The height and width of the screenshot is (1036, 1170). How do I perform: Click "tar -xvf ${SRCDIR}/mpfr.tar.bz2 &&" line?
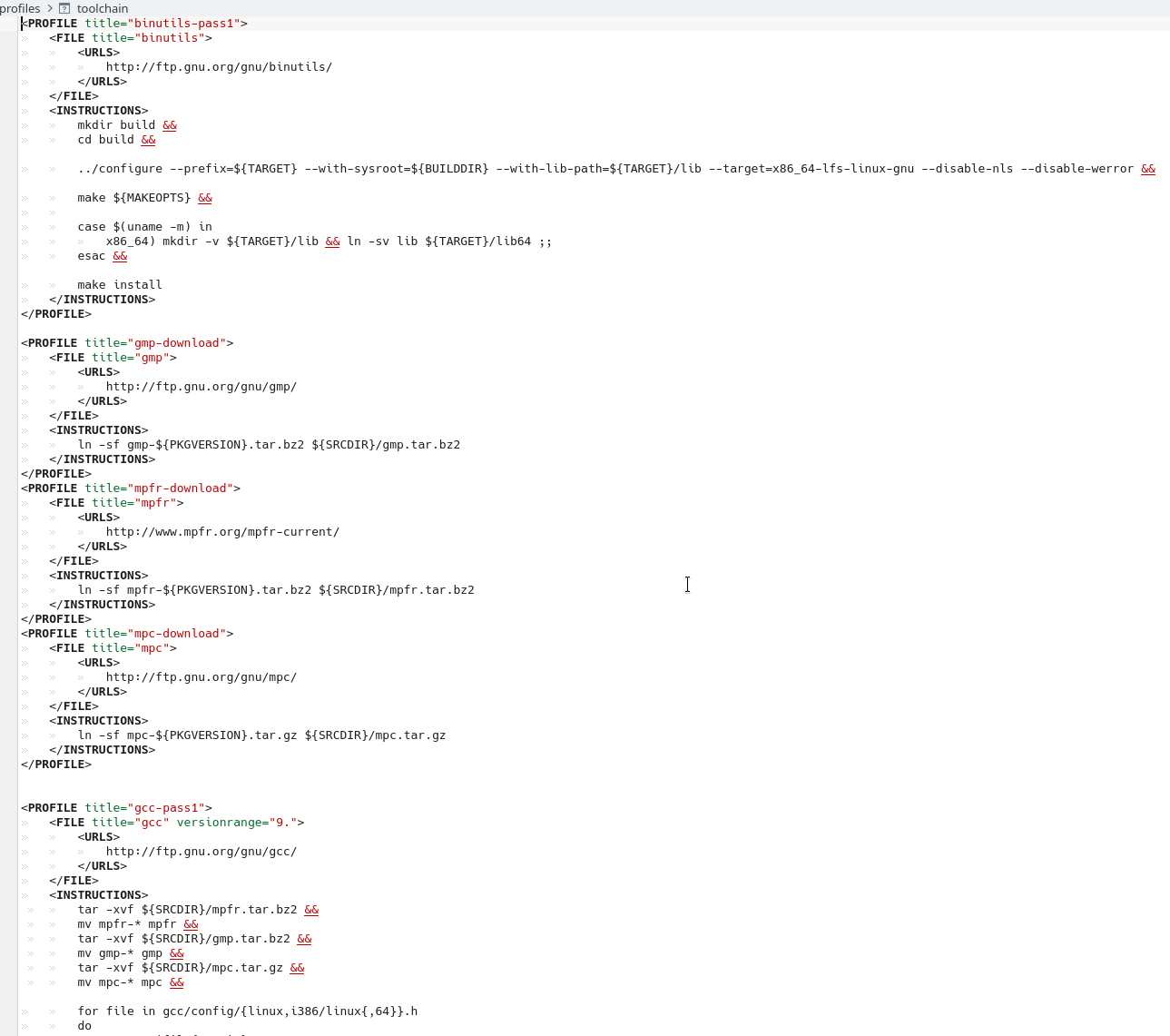click(198, 910)
